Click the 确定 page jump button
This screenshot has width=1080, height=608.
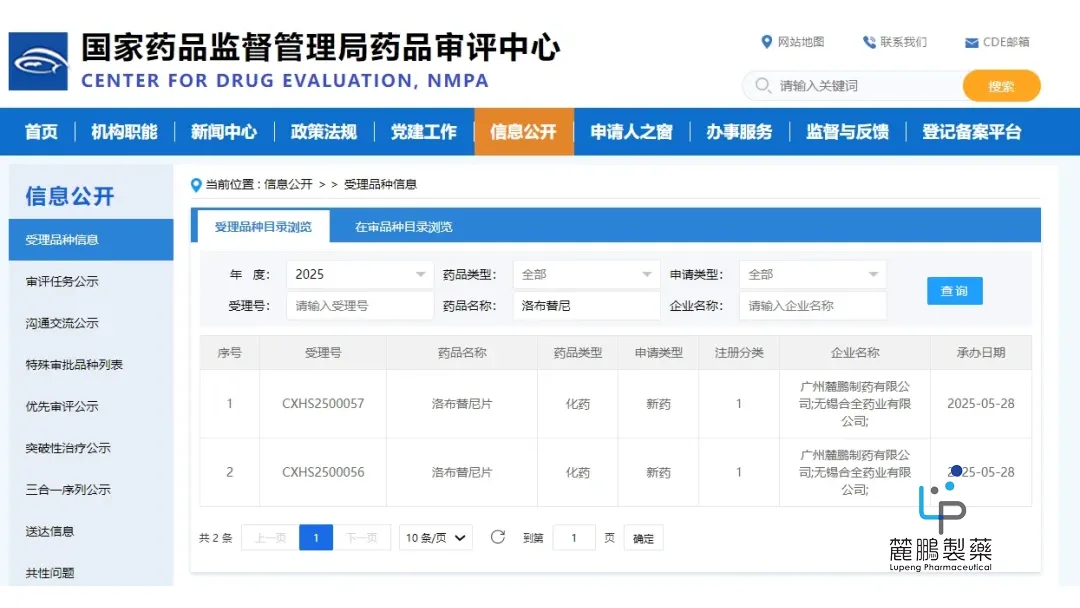point(643,538)
